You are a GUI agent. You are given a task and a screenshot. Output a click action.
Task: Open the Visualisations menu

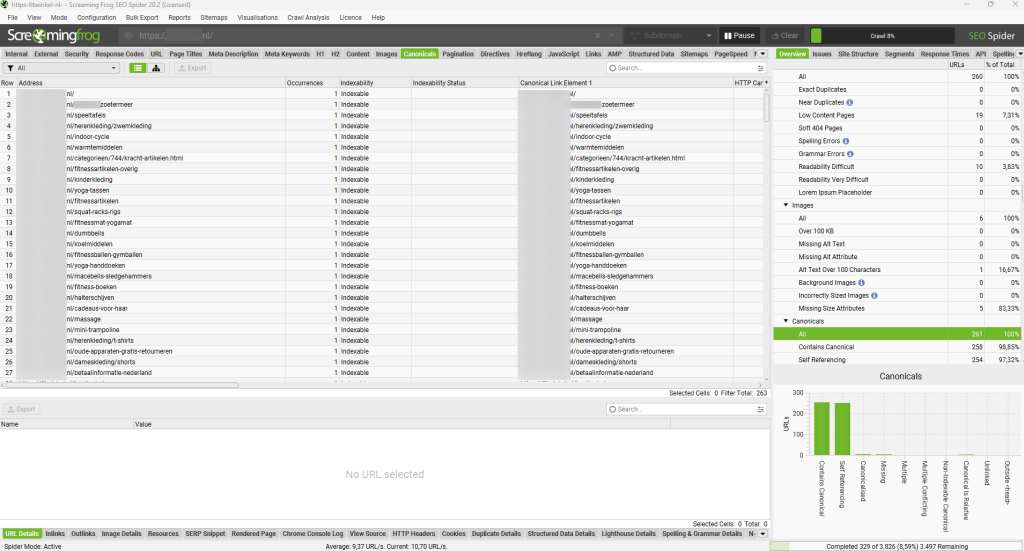tap(257, 18)
